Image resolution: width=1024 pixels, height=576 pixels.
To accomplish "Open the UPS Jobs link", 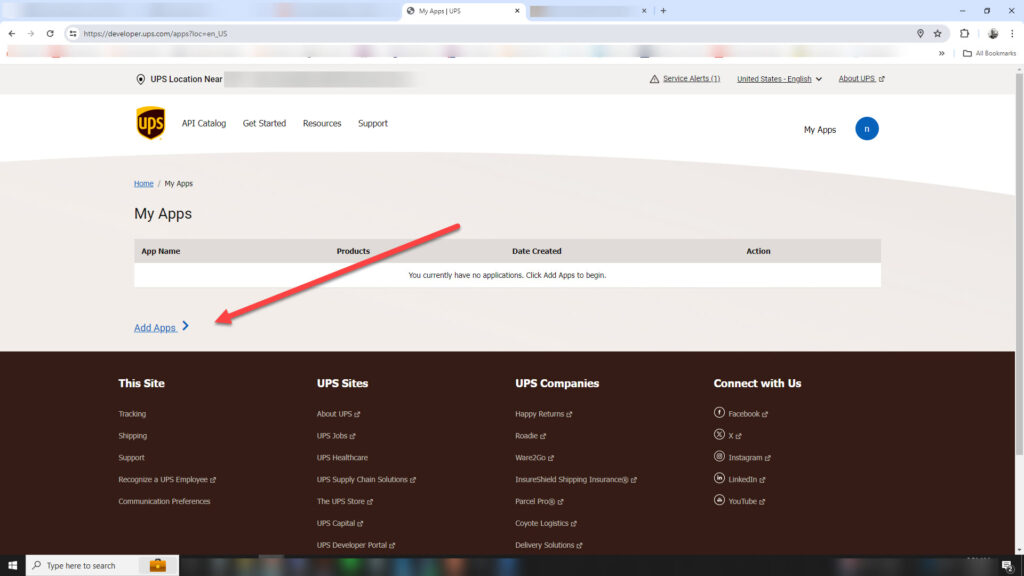I will pos(336,436).
